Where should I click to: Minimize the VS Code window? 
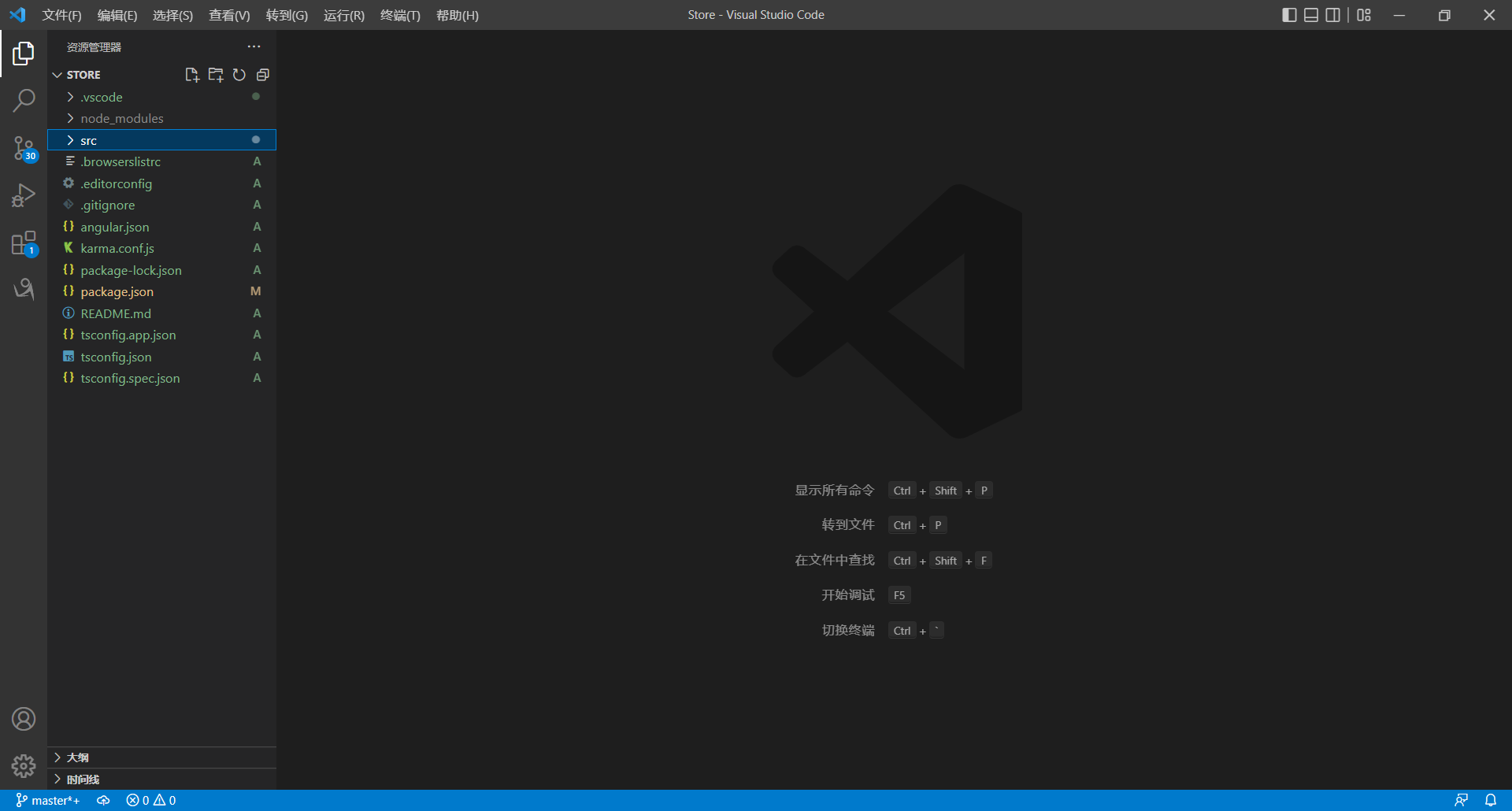point(1399,15)
